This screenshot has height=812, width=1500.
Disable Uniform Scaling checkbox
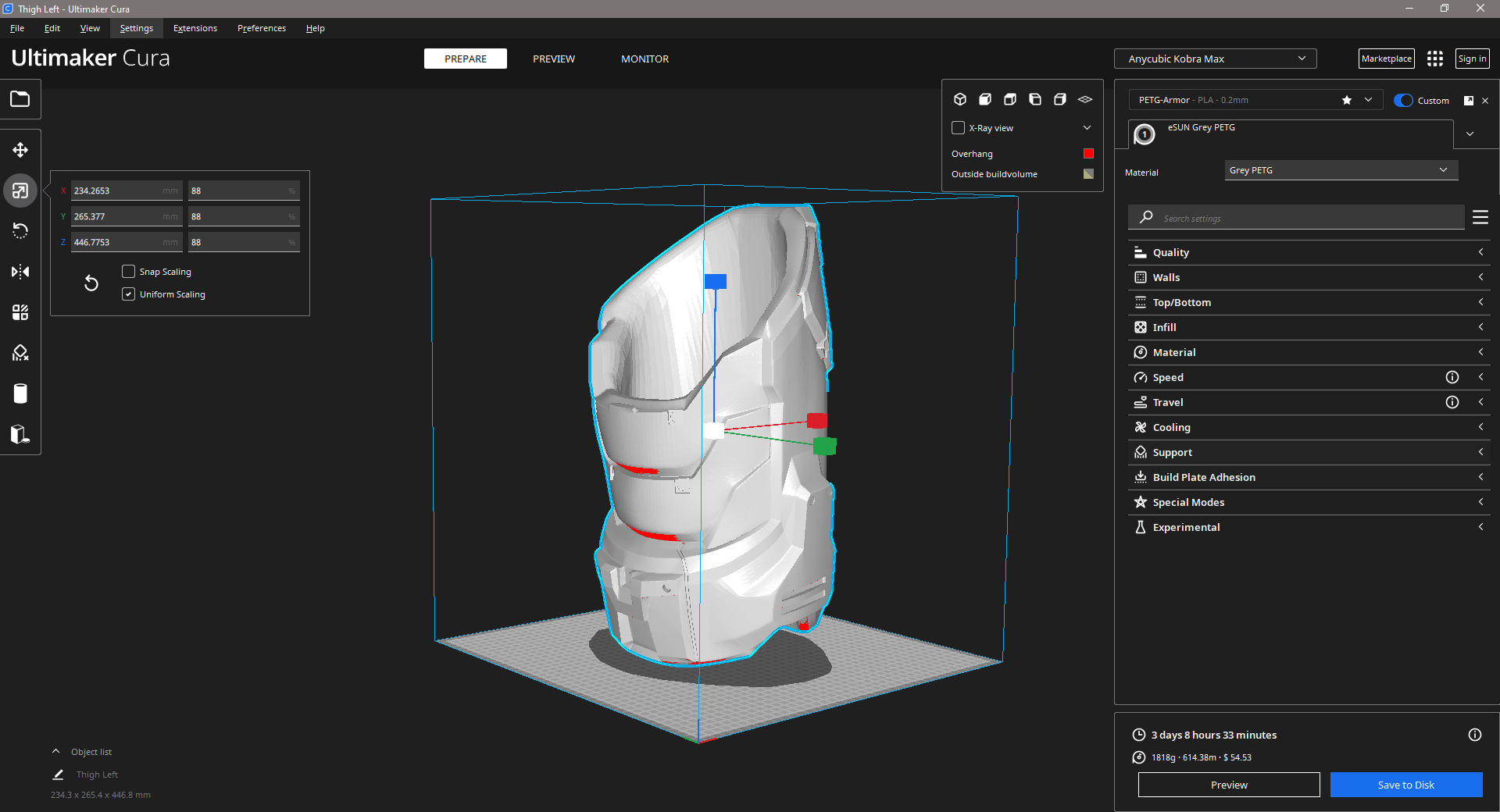coord(129,294)
